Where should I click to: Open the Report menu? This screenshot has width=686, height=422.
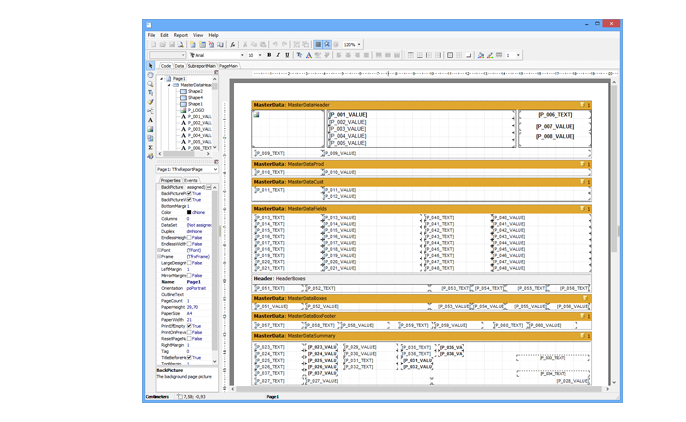181,35
